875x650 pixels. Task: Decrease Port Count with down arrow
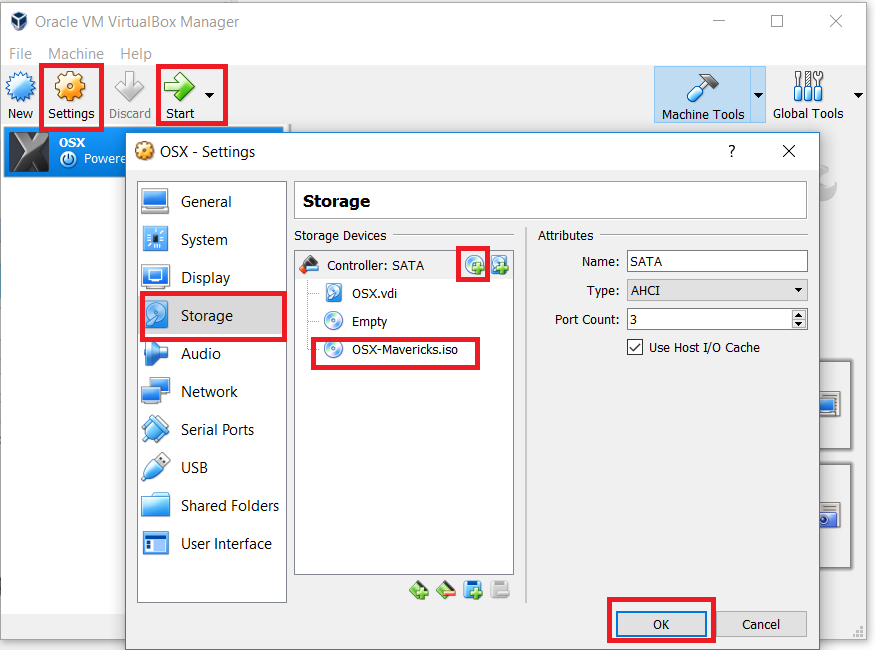(799, 324)
